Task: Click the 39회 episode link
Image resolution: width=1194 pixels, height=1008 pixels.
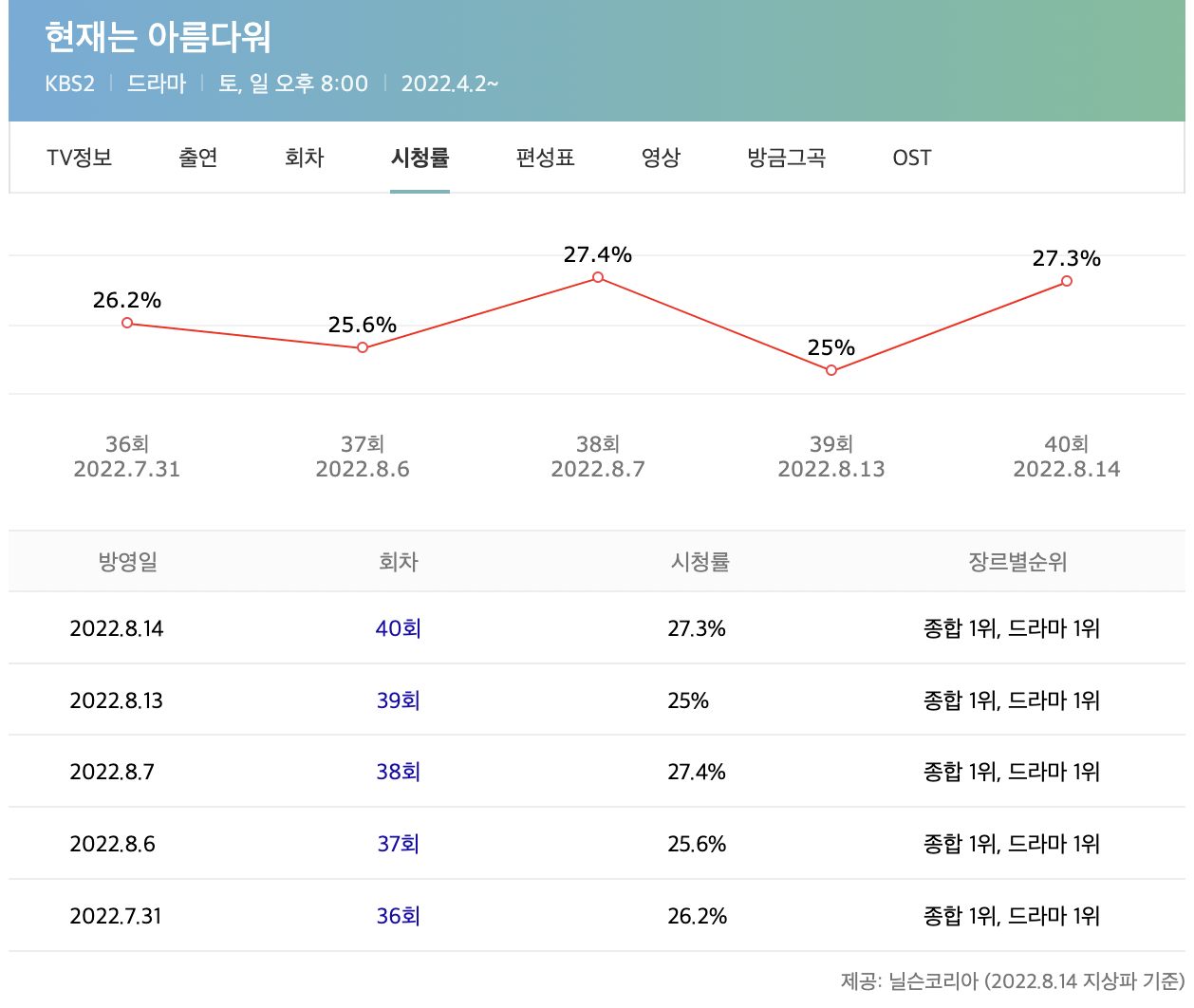Action: [x=397, y=700]
